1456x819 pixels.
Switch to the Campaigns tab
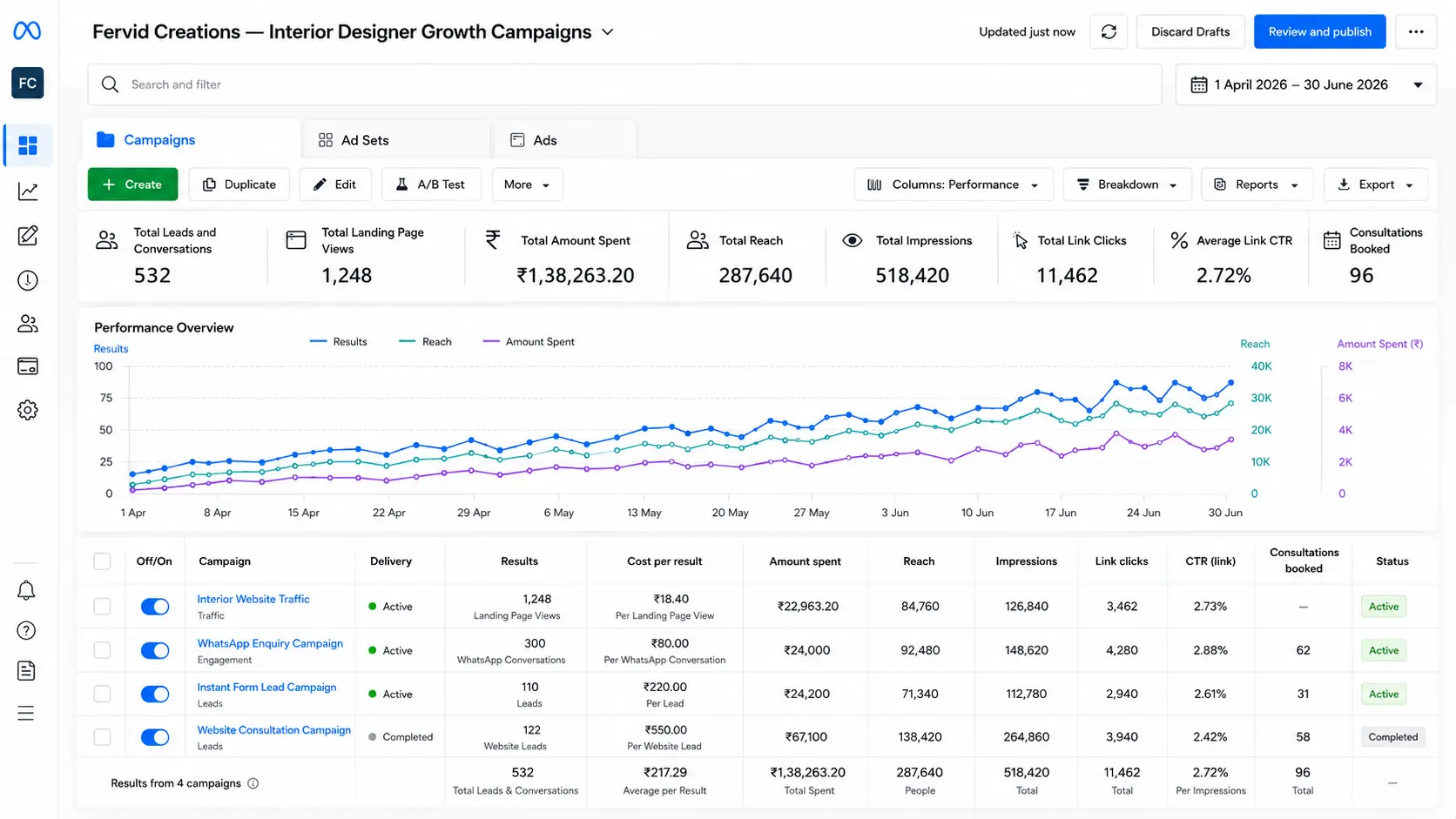click(x=192, y=139)
